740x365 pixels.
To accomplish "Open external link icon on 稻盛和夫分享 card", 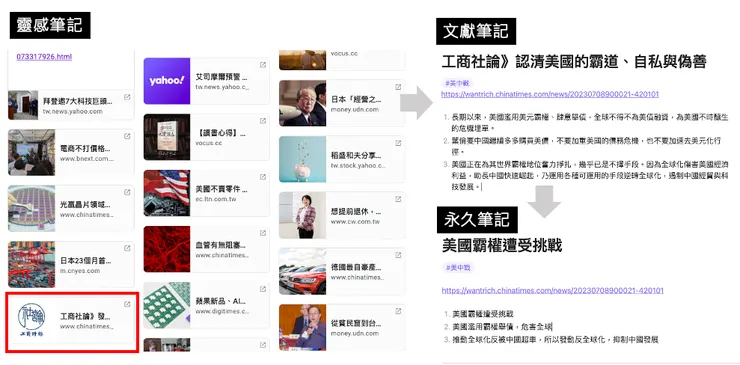I will point(398,143).
